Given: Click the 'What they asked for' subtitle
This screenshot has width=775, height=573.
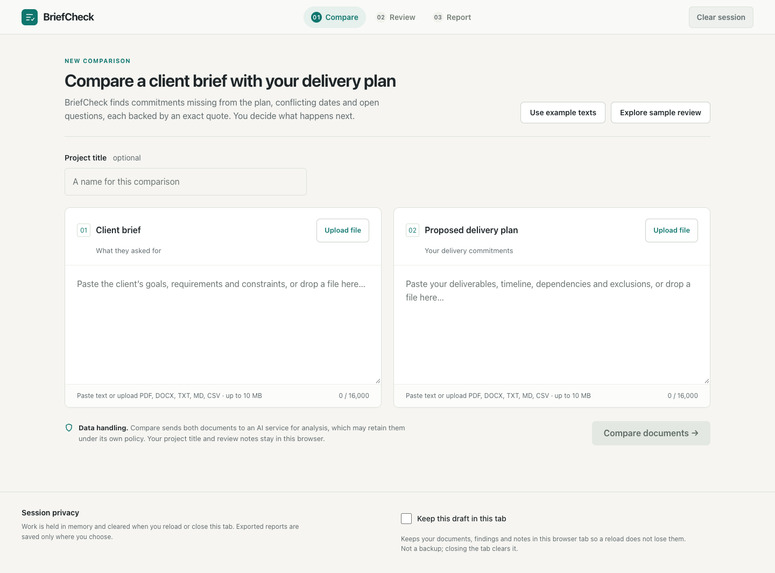Looking at the screenshot, I should [x=129, y=251].
